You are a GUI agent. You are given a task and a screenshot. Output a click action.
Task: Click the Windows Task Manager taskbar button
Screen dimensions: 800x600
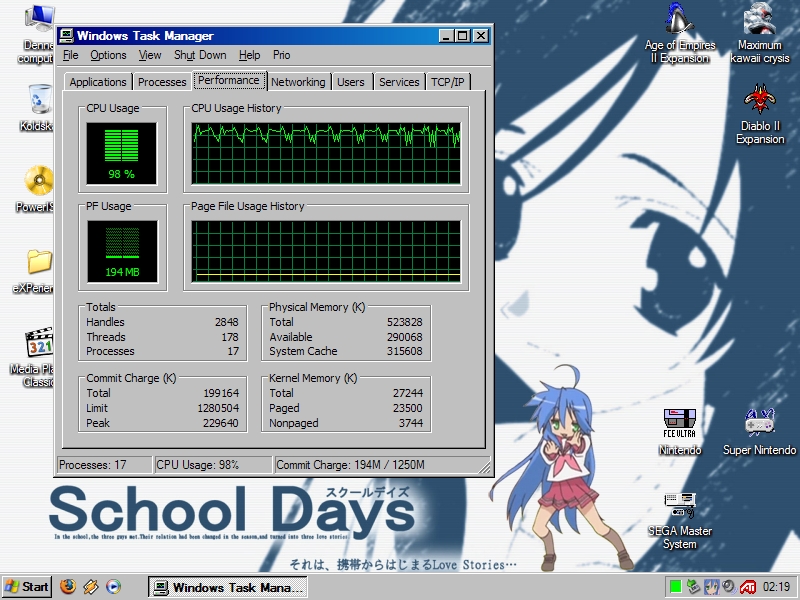pos(228,587)
